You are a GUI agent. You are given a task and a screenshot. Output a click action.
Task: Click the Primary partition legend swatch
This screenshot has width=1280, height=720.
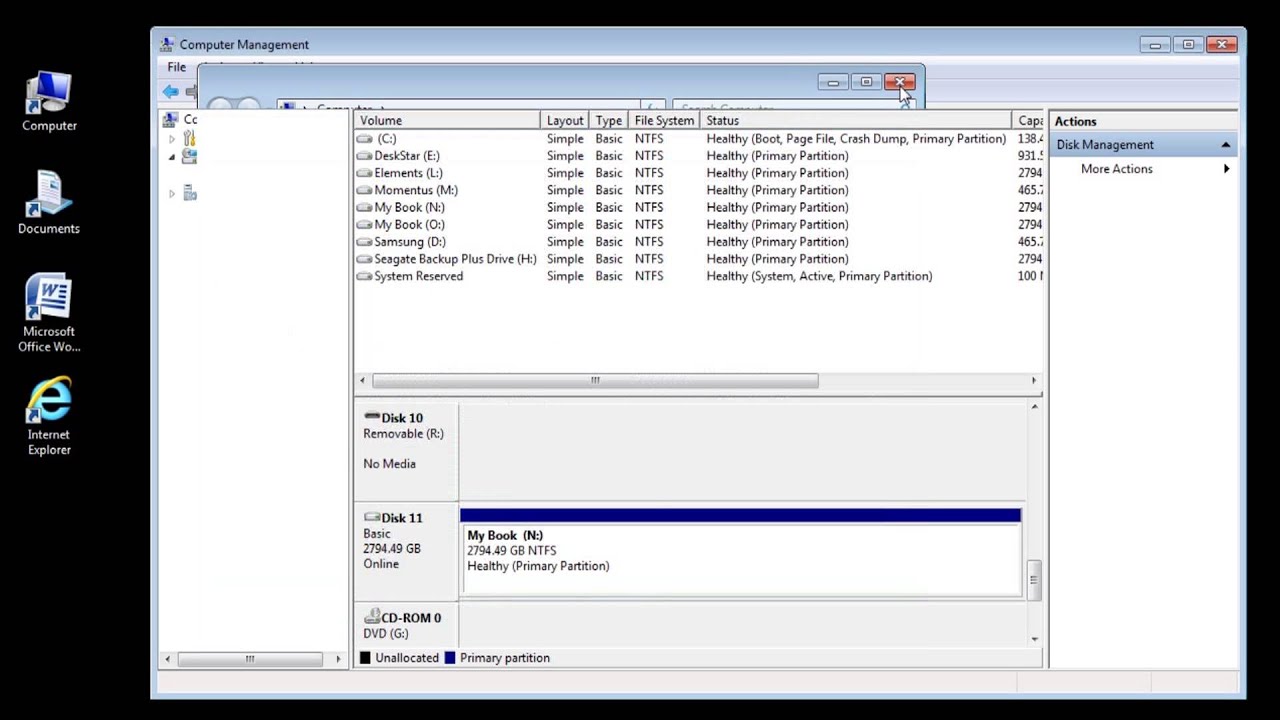pyautogui.click(x=450, y=658)
